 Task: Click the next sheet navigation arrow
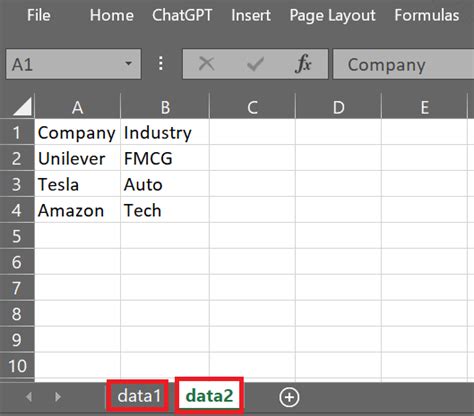58,397
